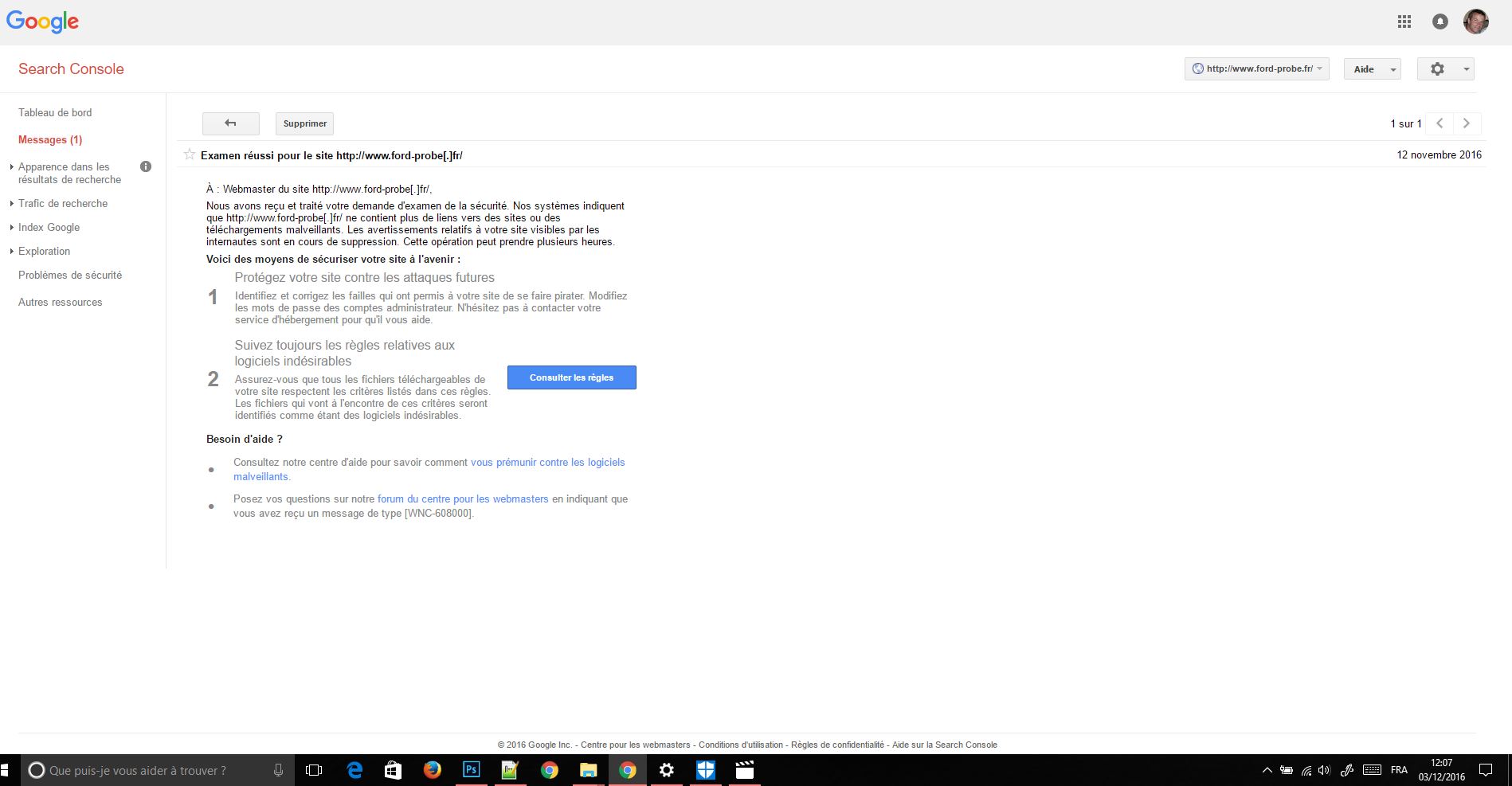Open Tableau de bord
The image size is (1512, 786).
click(55, 112)
